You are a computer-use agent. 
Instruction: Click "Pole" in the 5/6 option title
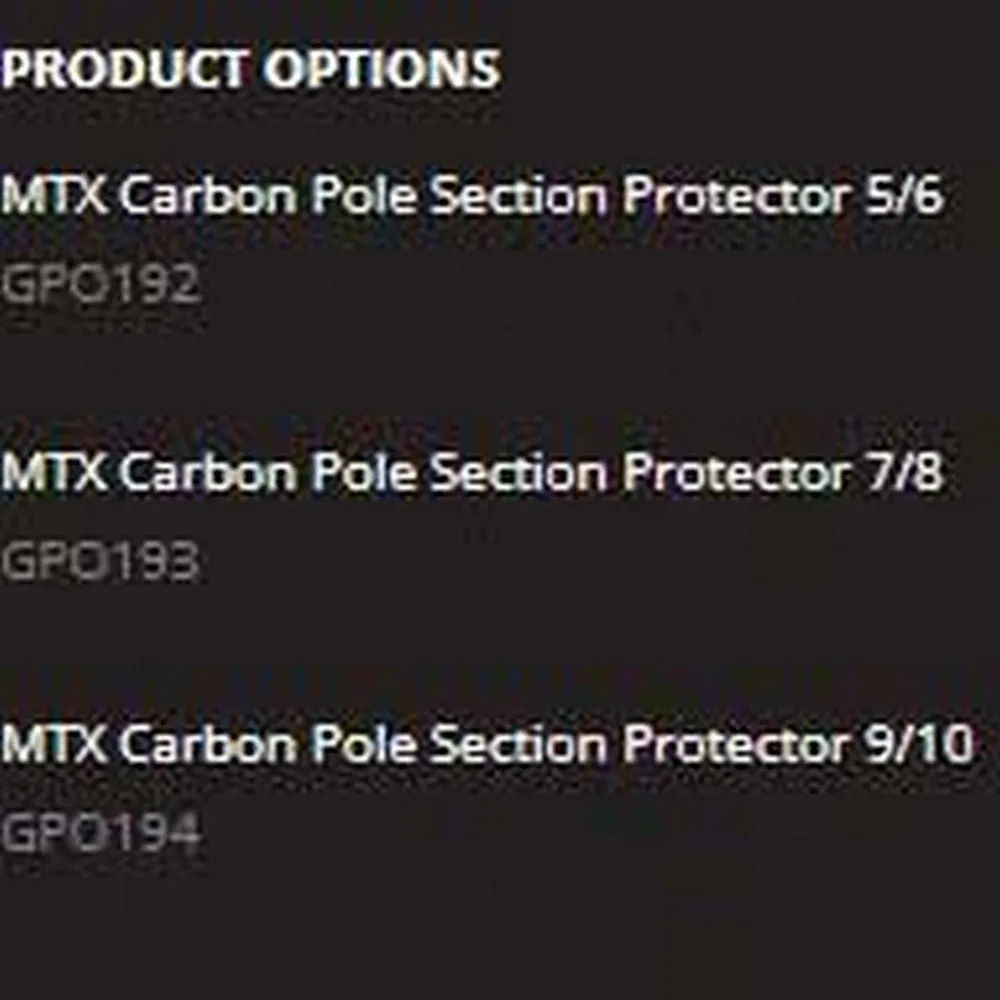[362, 196]
